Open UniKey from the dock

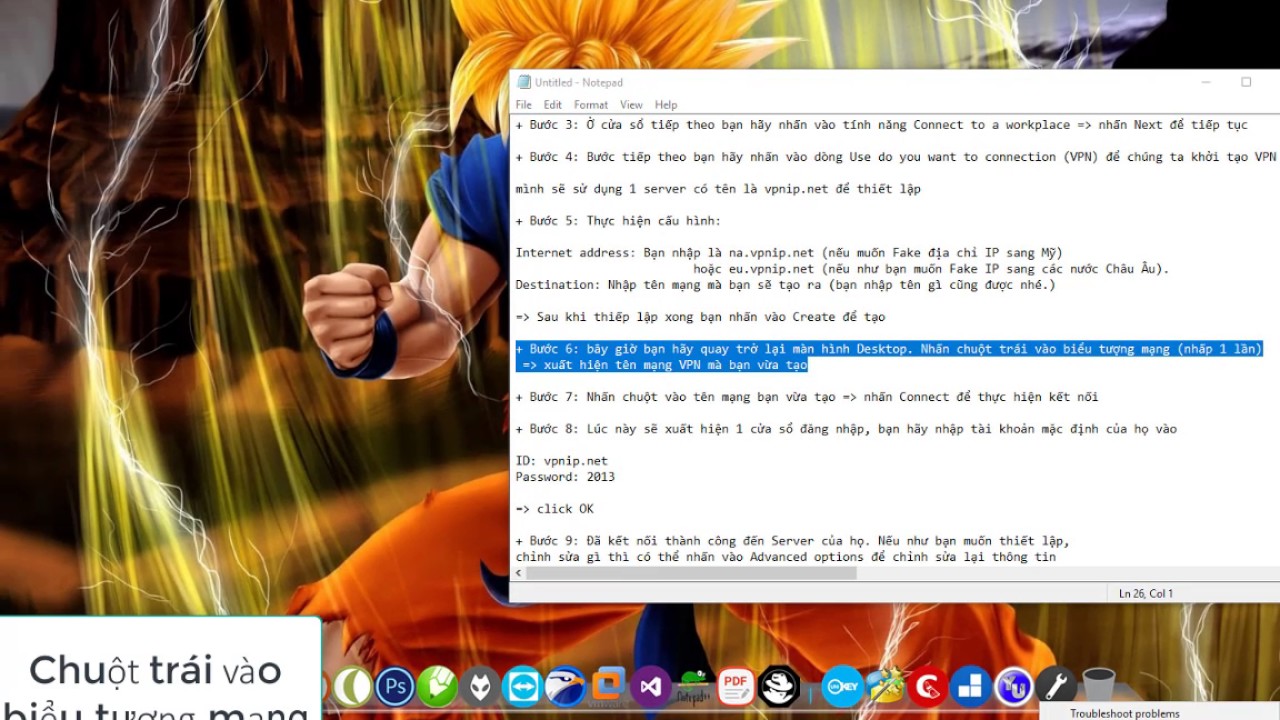click(842, 687)
